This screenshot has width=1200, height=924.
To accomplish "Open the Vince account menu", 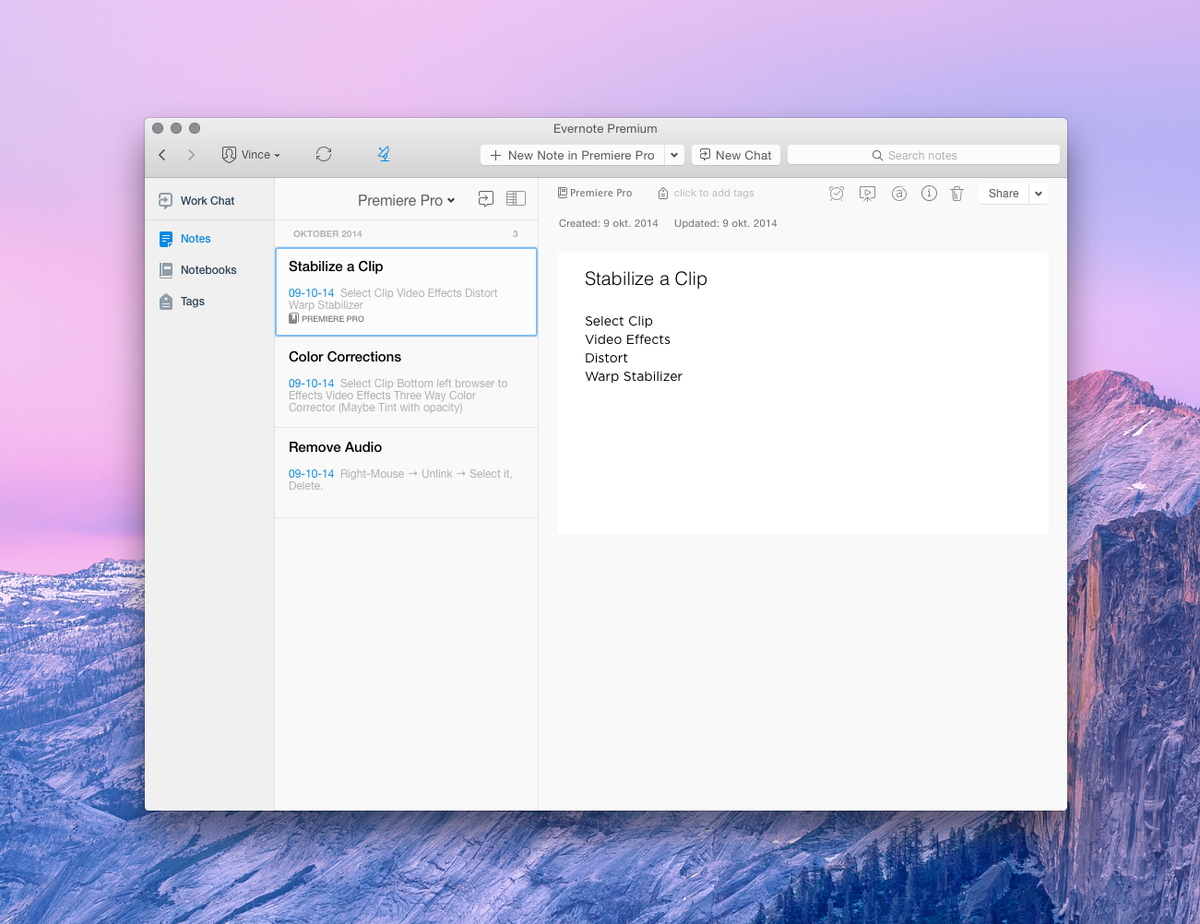I will tap(251, 155).
